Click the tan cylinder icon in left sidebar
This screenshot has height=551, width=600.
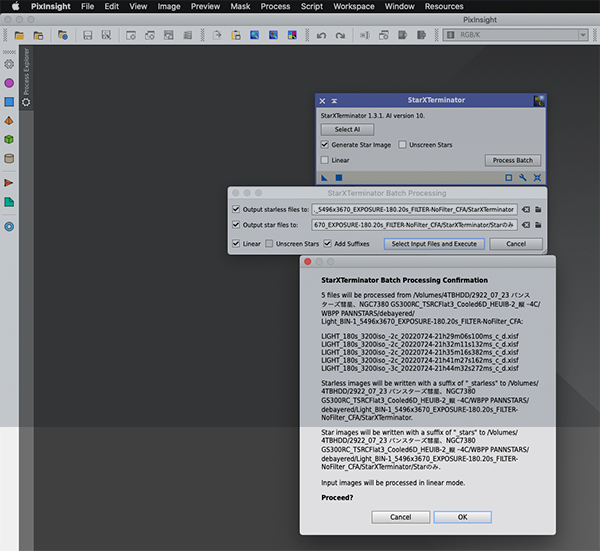9,158
